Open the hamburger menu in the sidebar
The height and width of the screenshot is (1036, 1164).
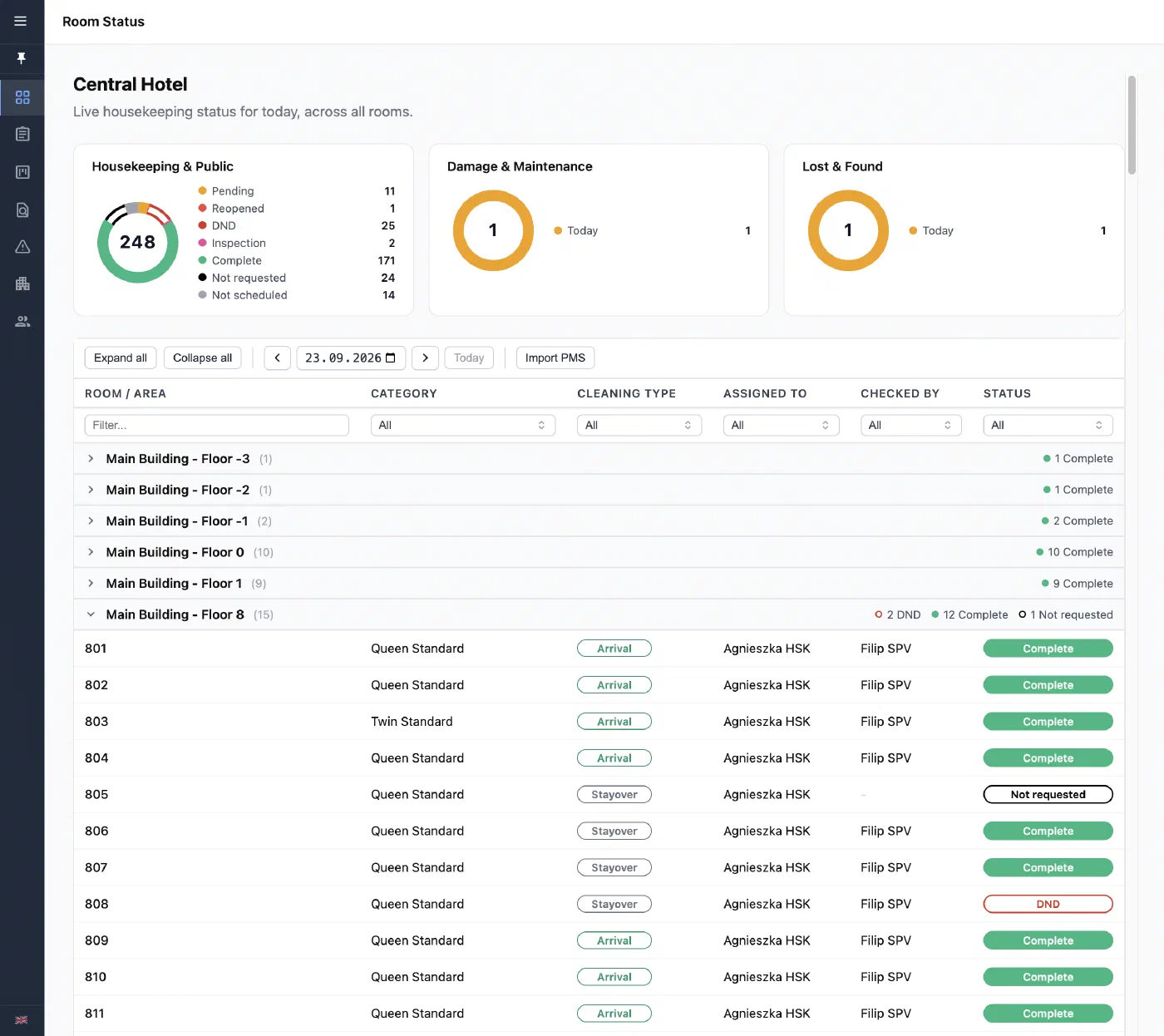(x=21, y=22)
